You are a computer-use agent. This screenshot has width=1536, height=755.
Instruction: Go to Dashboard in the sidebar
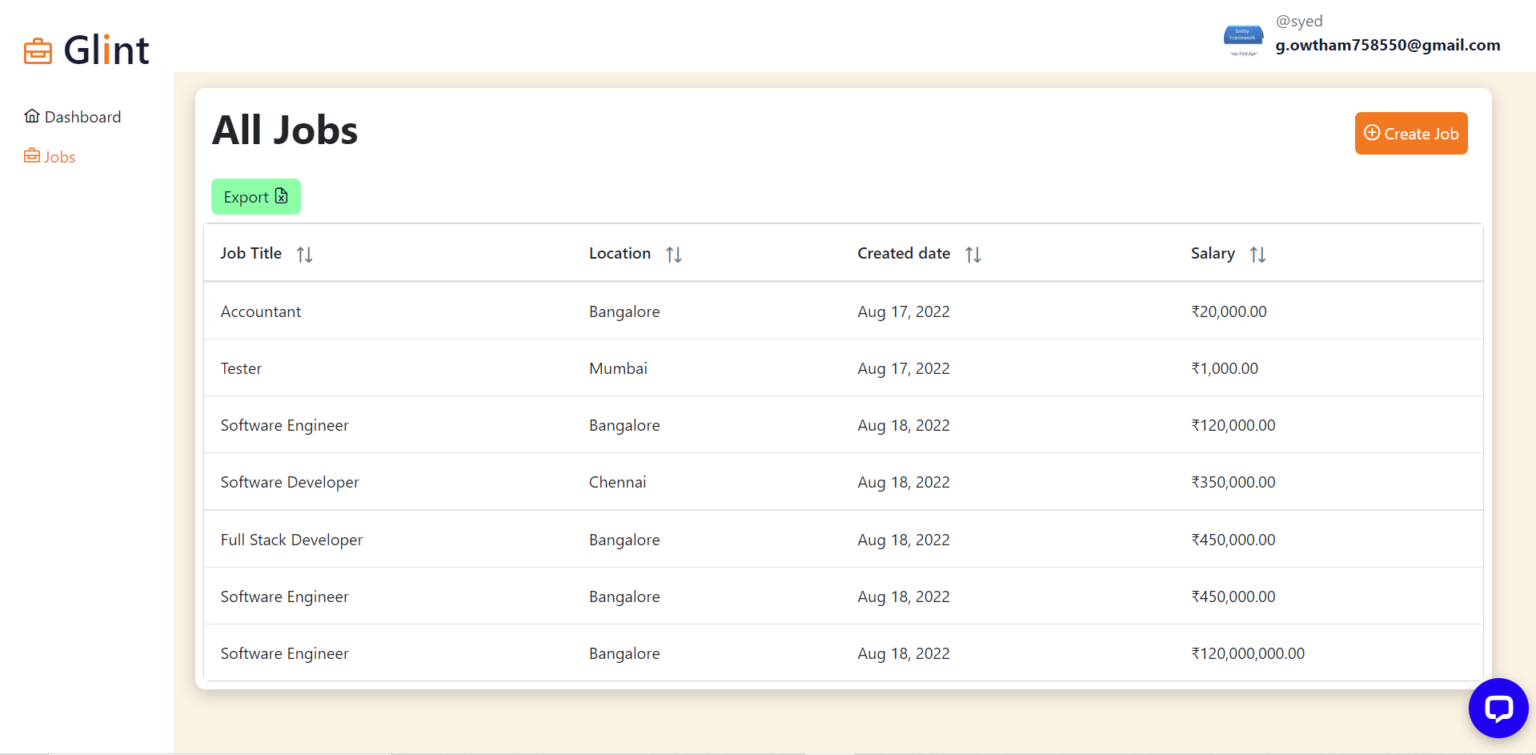click(x=82, y=117)
